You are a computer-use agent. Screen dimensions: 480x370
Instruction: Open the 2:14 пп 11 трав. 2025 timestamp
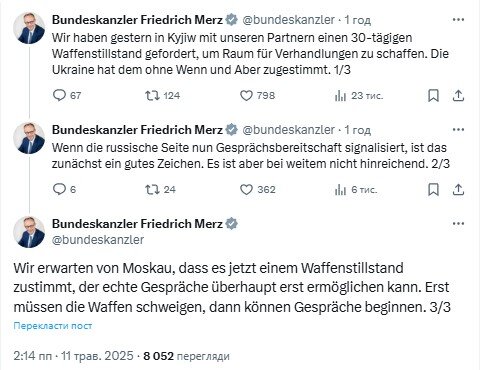point(73,356)
